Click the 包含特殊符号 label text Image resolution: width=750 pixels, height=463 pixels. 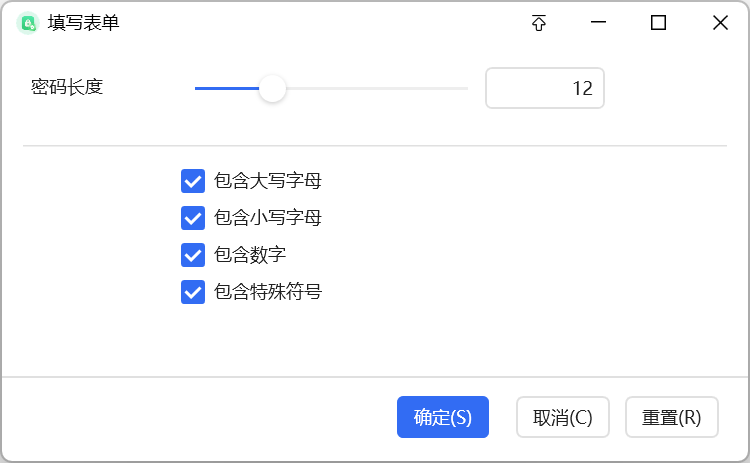[x=268, y=292]
